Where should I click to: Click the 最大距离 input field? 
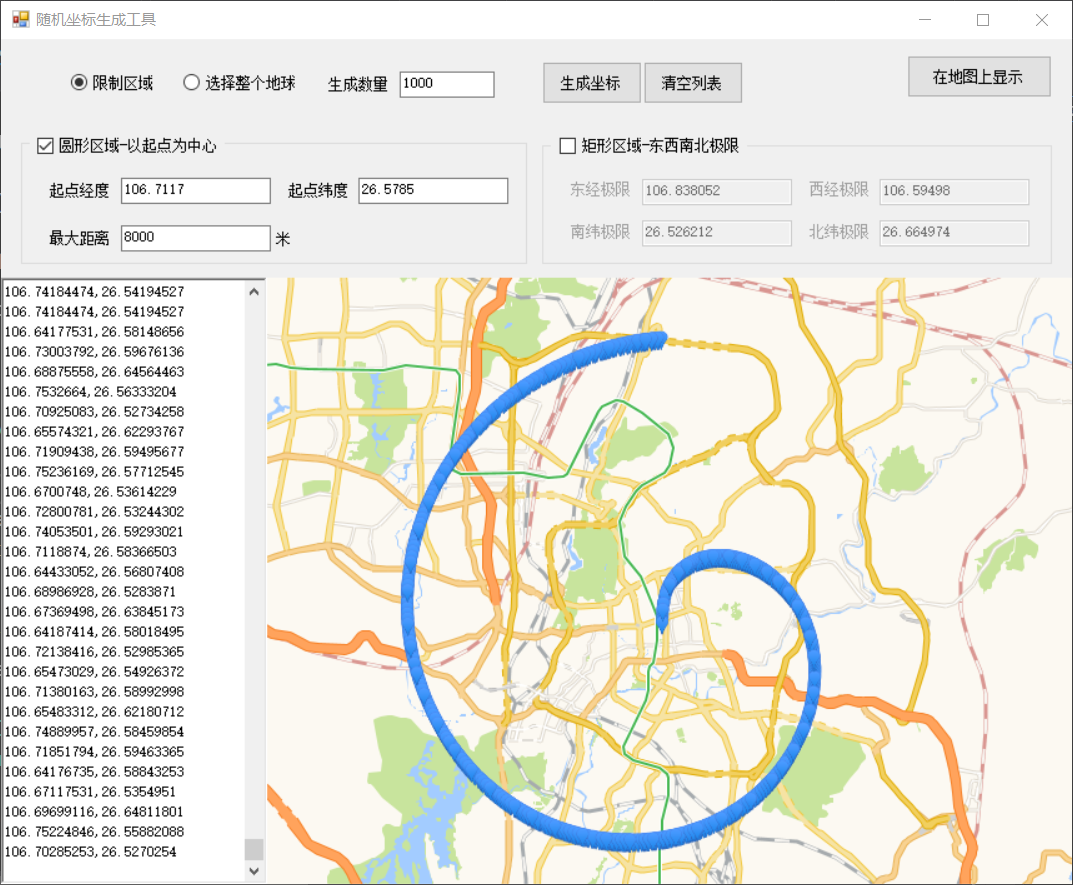(195, 237)
